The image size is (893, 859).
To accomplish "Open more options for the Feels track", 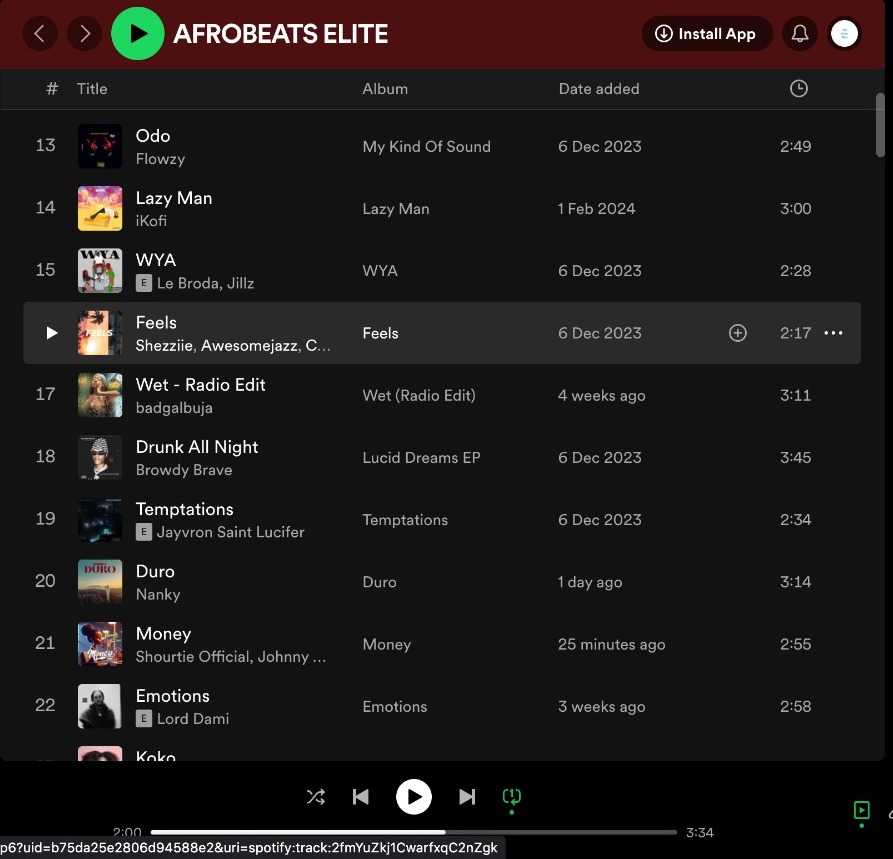I will 833,333.
